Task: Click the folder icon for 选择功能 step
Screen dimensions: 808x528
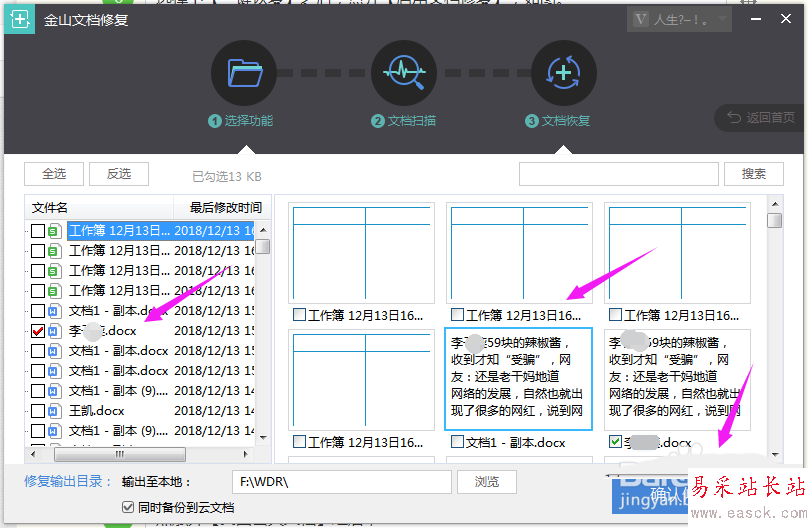Action: point(245,73)
